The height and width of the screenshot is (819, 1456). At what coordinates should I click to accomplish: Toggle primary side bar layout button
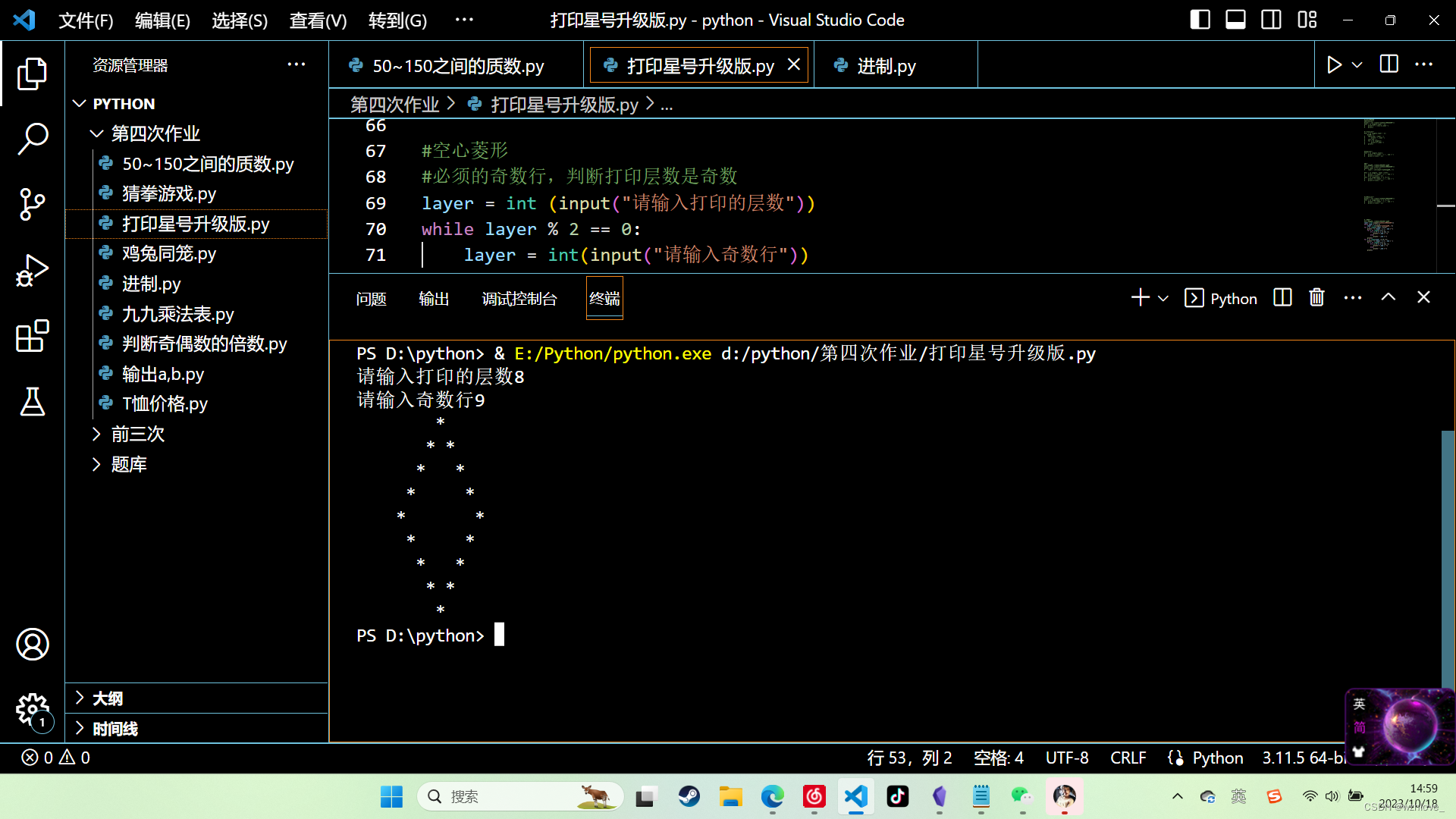pos(1200,20)
